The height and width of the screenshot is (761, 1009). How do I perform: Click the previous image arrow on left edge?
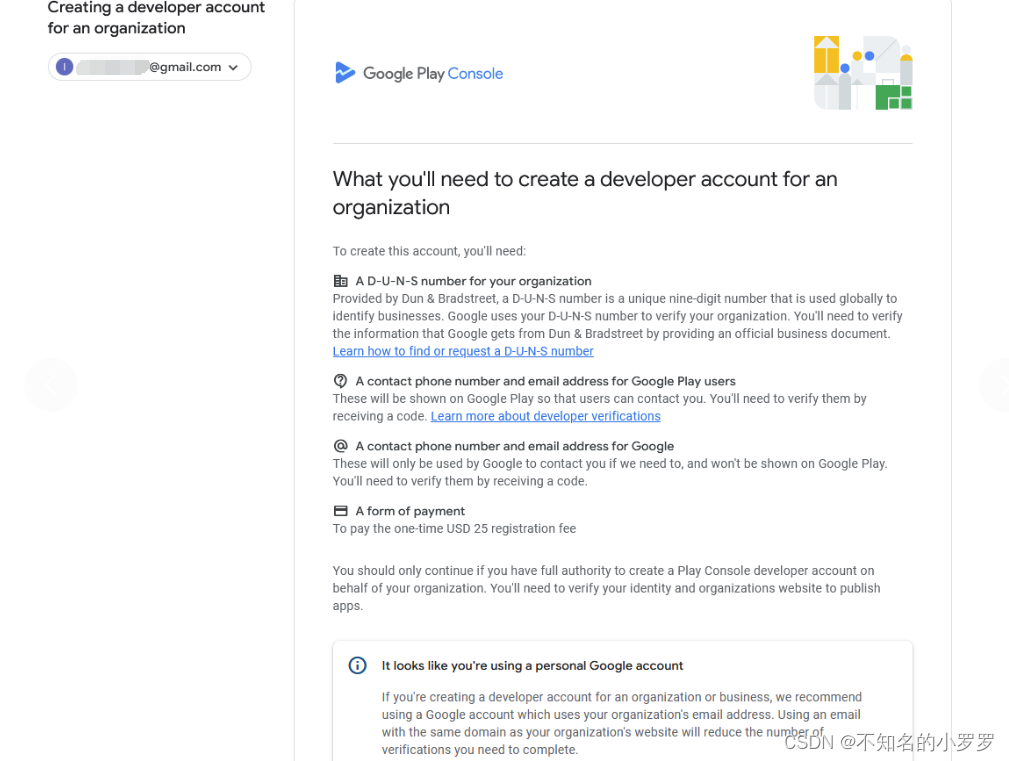pyautogui.click(x=51, y=385)
